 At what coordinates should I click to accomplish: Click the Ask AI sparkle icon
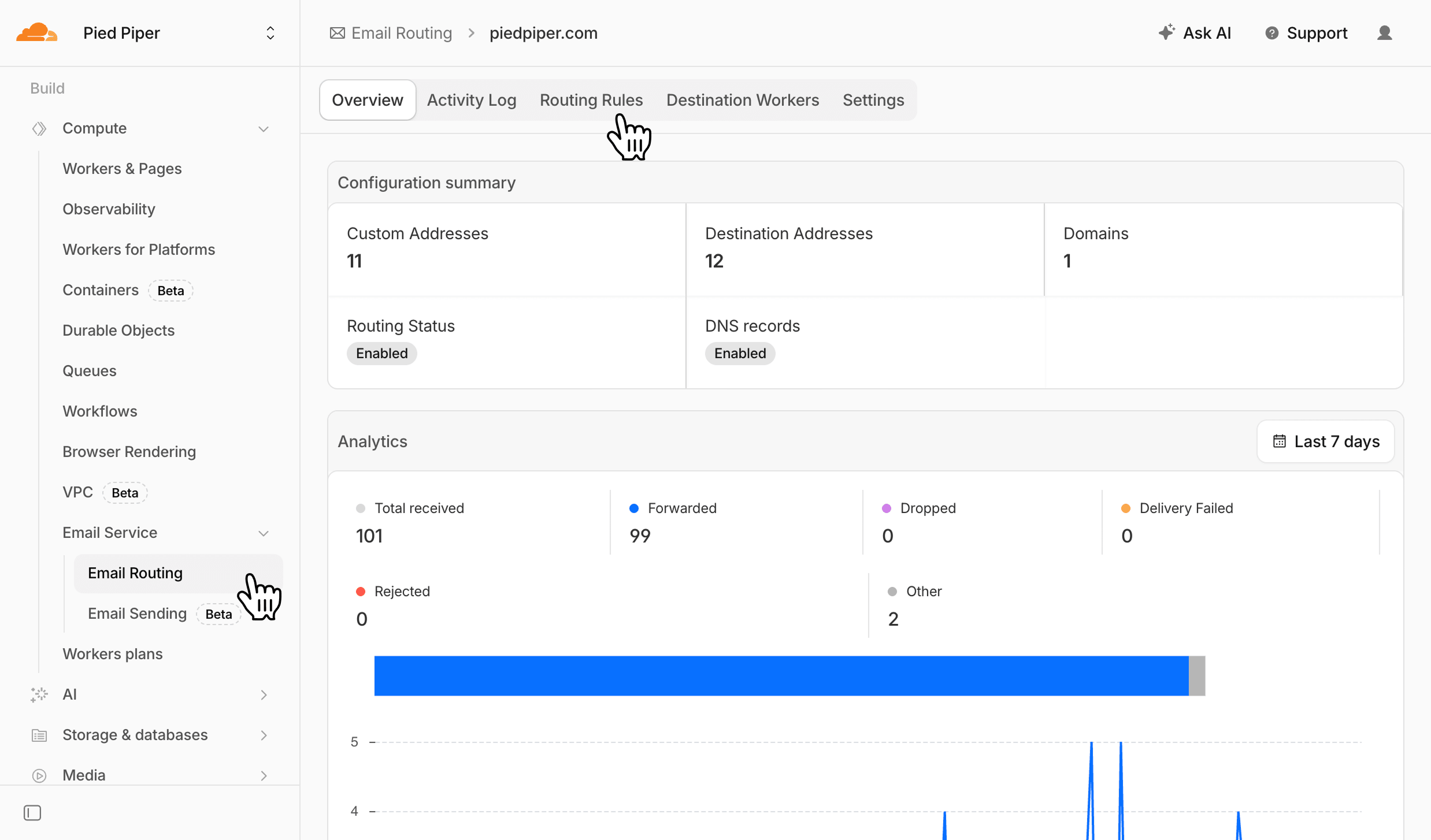(1166, 32)
